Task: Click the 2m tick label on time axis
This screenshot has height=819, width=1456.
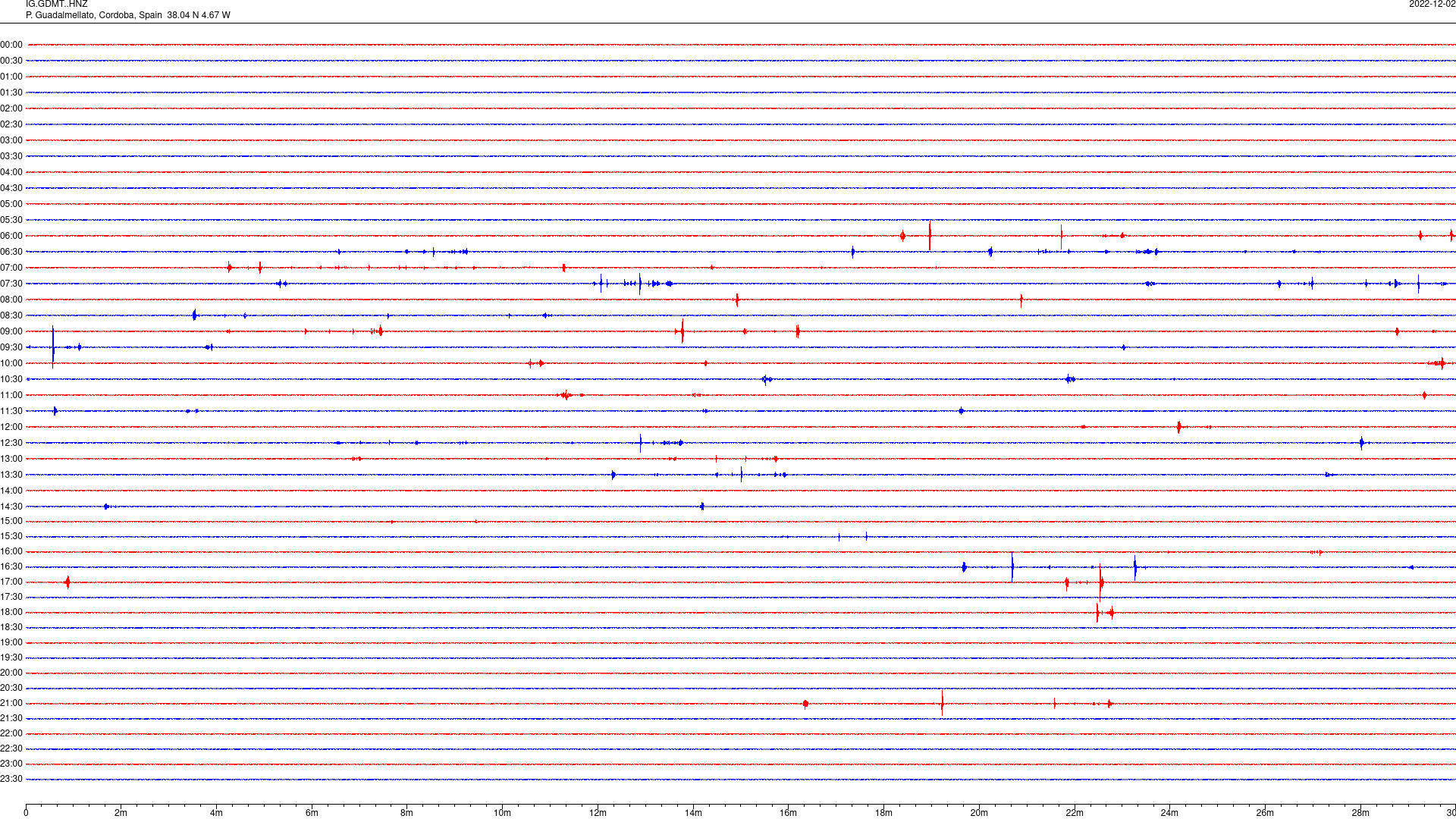Action: (x=121, y=813)
